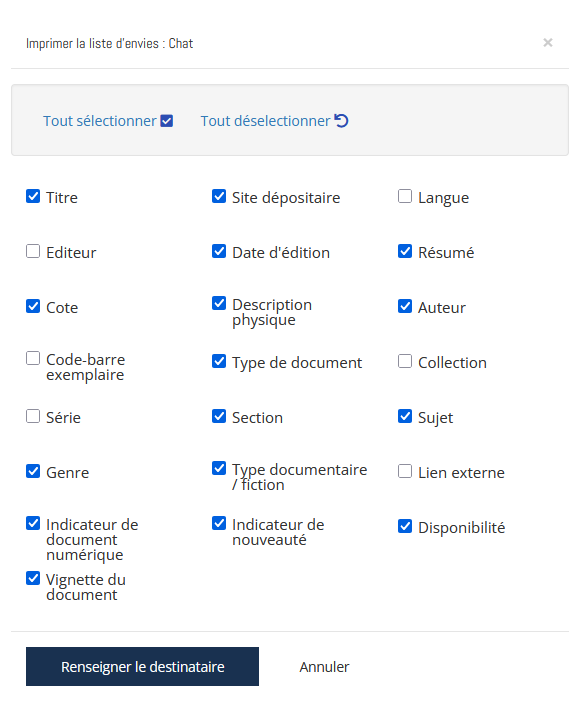Select the Lien externe checkbox
Viewport: 580px width, 706px height.
[x=405, y=471]
